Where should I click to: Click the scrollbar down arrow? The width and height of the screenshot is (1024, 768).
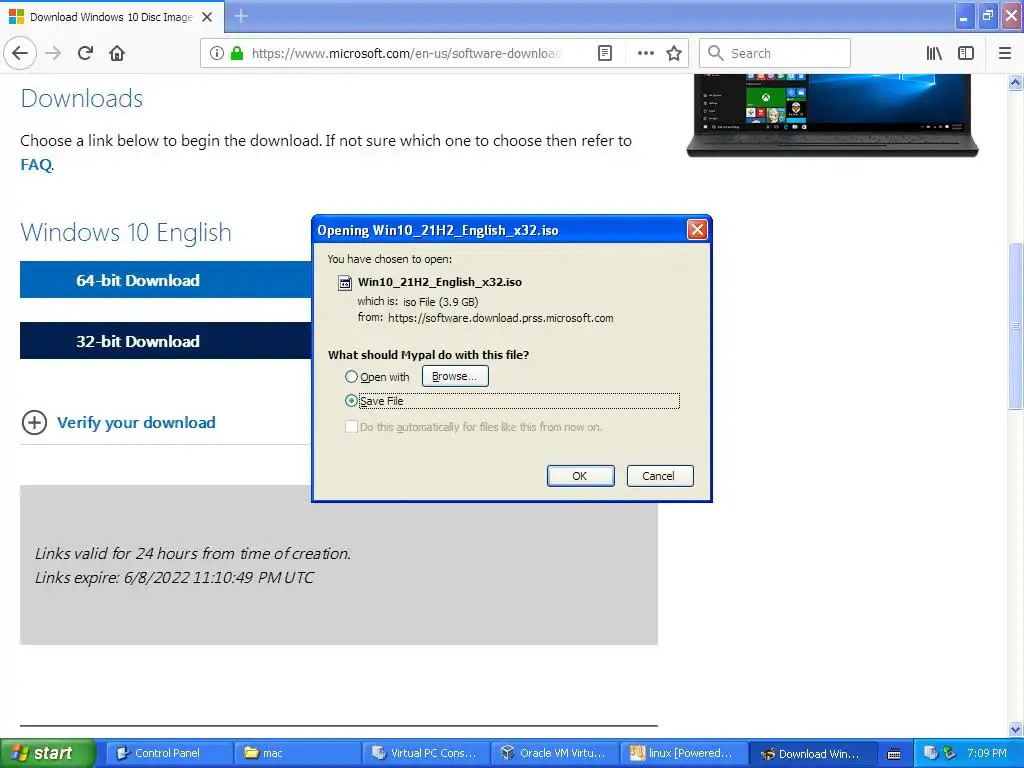(1016, 729)
